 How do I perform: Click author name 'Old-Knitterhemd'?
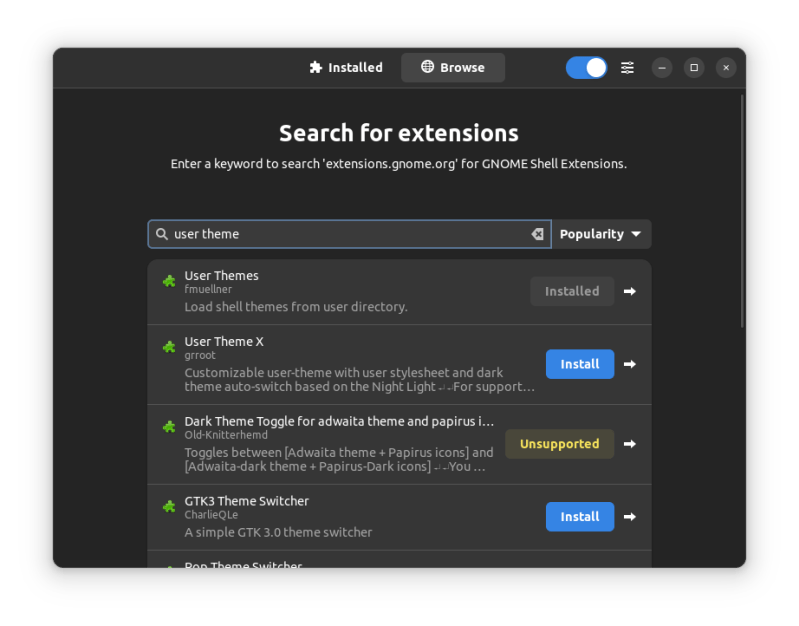pyautogui.click(x=226, y=435)
